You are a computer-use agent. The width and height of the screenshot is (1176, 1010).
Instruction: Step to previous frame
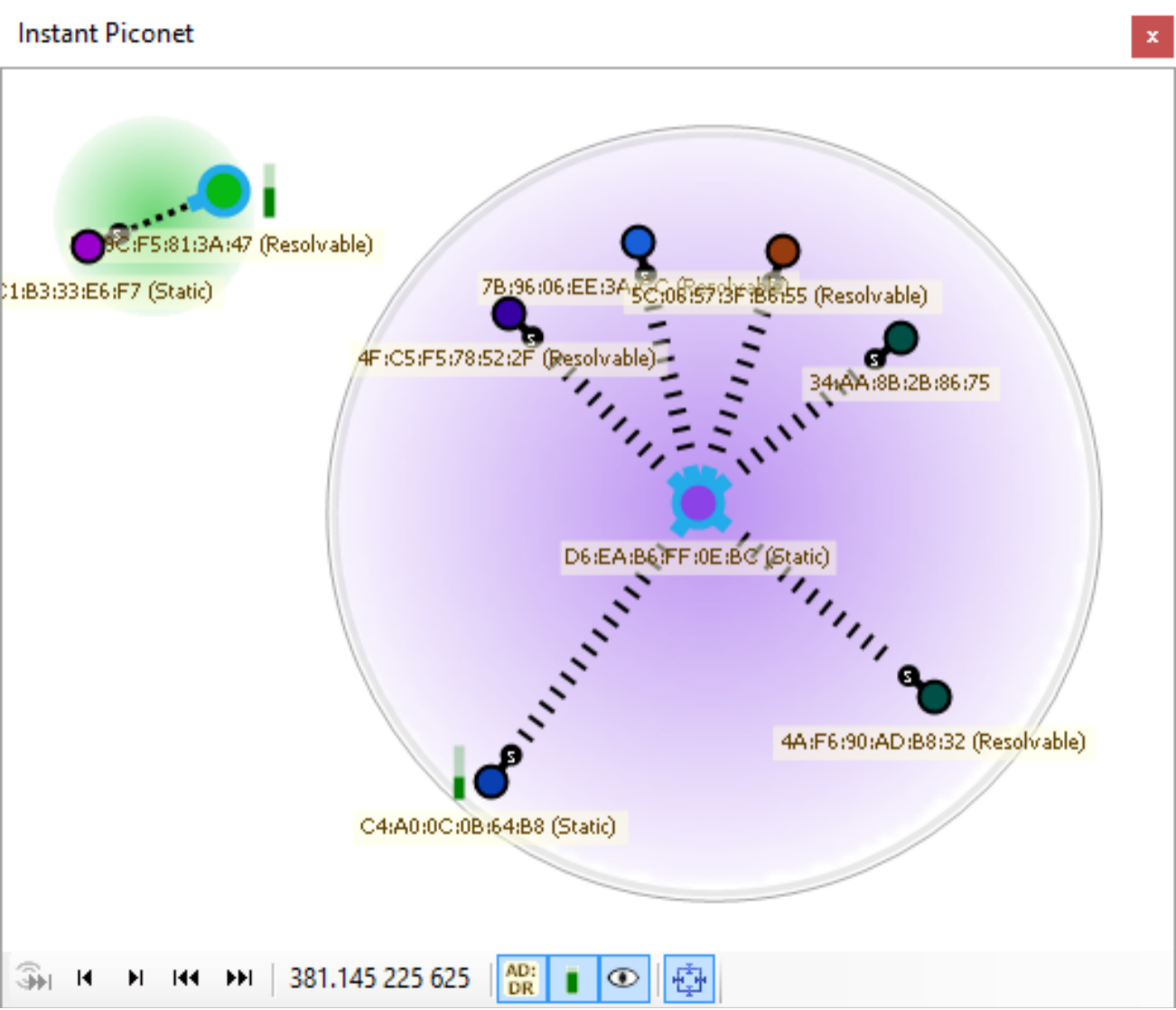[85, 977]
